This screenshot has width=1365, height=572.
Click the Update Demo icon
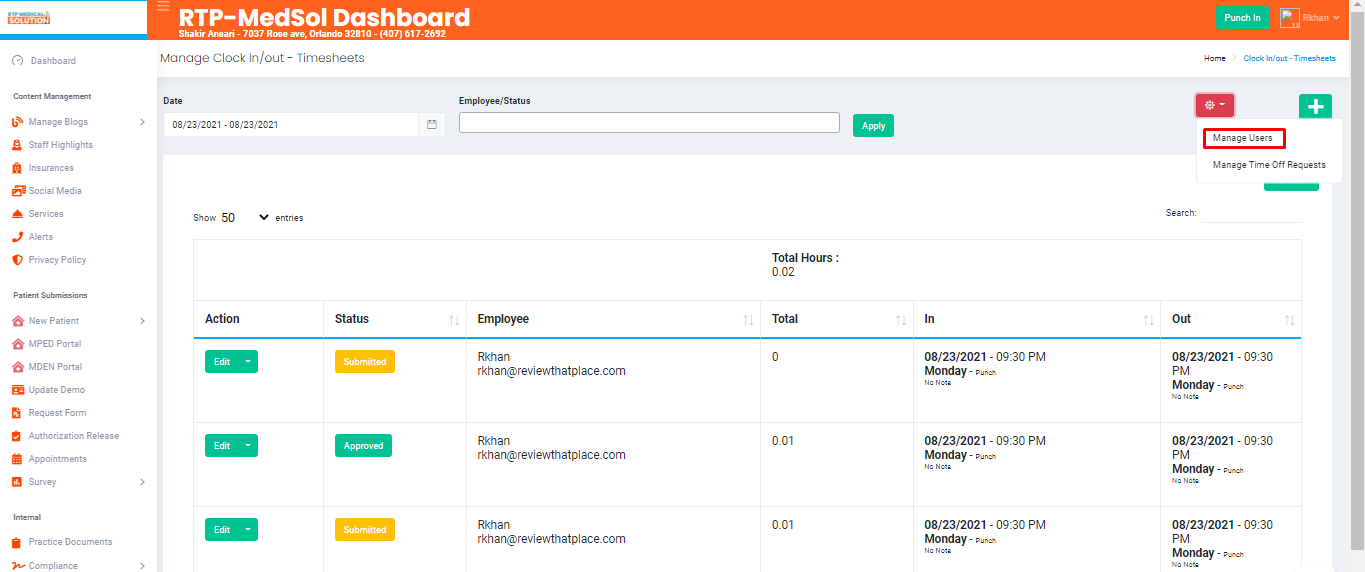point(18,390)
